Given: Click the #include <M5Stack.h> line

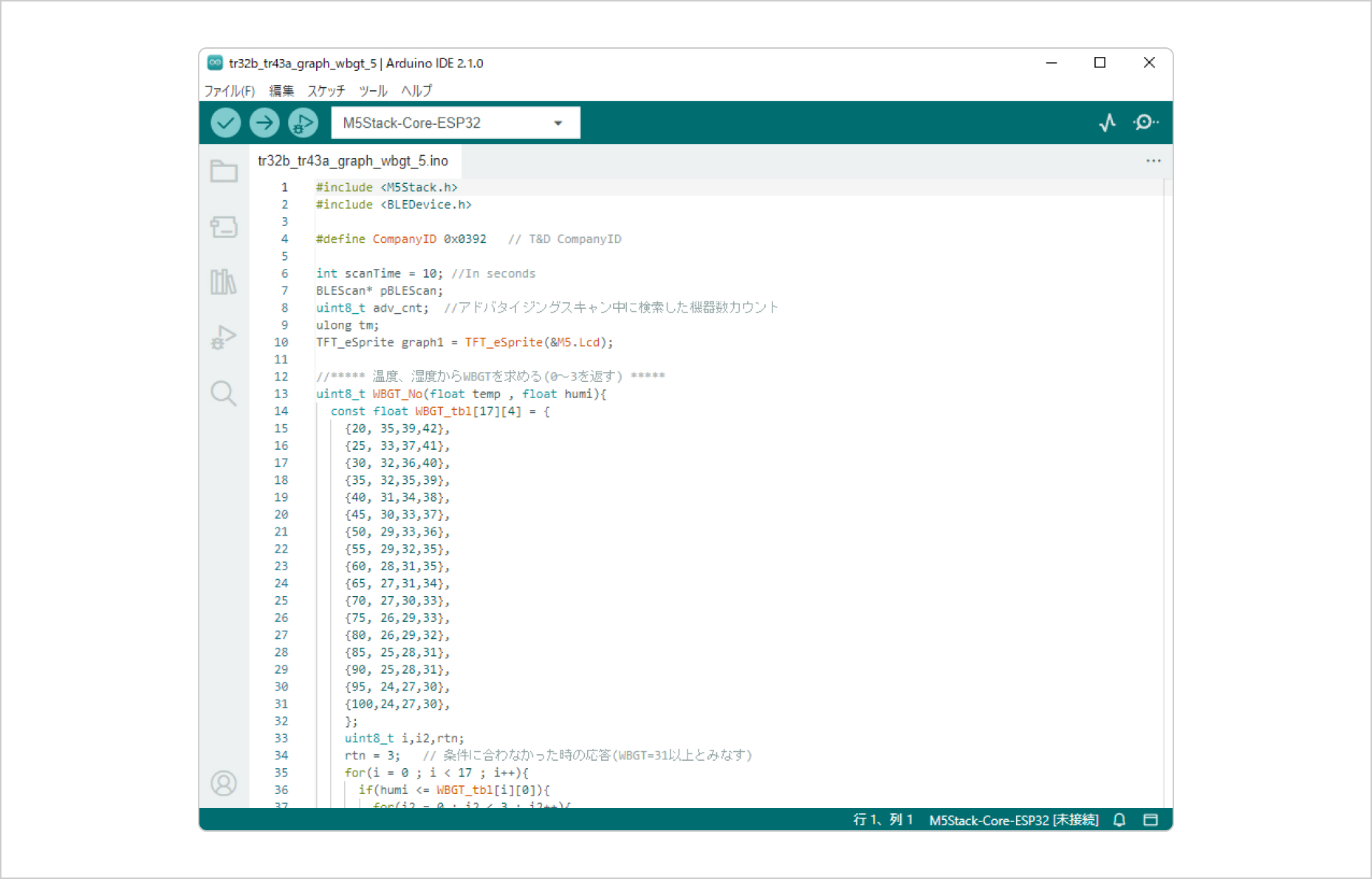Looking at the screenshot, I should [387, 188].
